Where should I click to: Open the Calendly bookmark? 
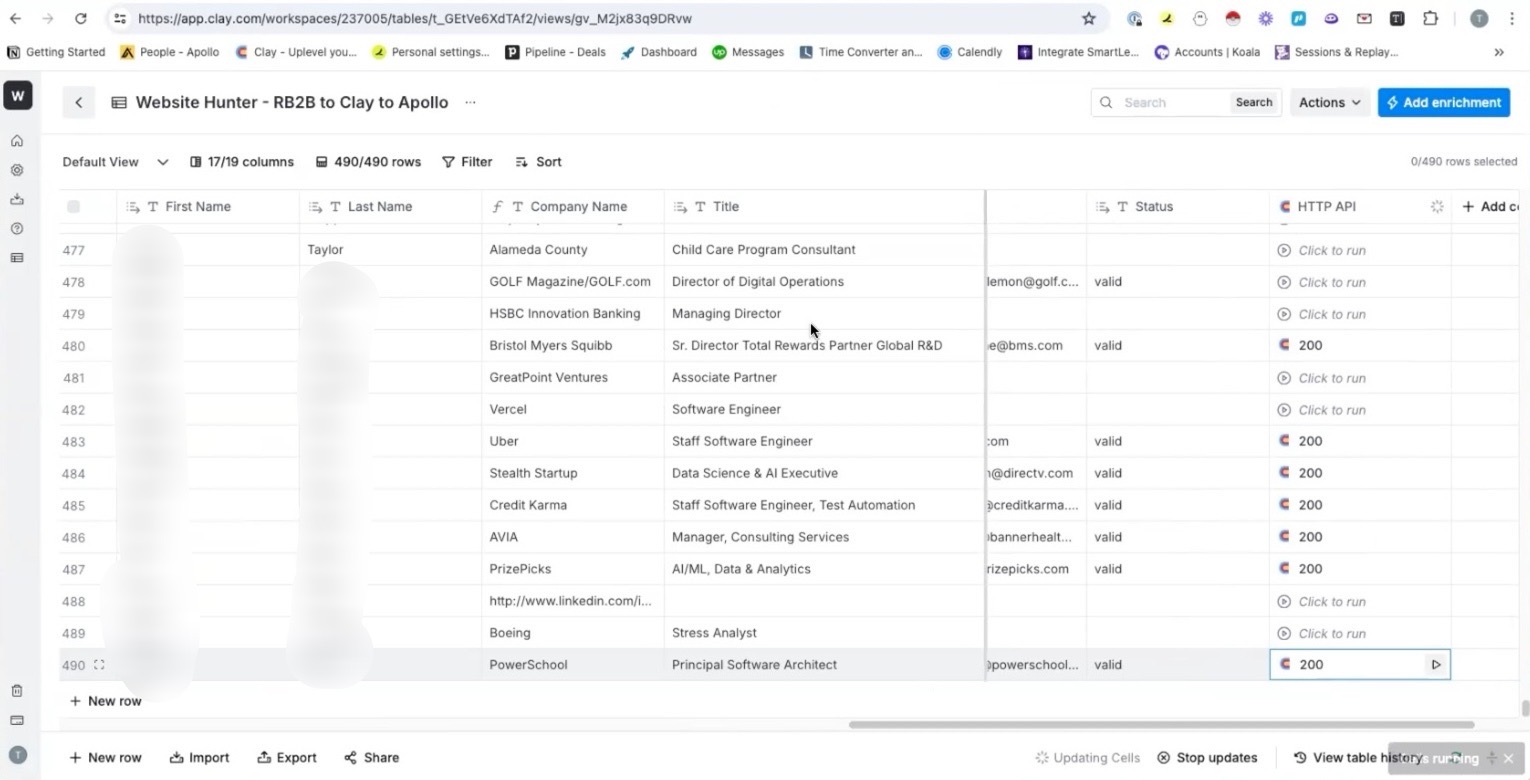point(969,52)
